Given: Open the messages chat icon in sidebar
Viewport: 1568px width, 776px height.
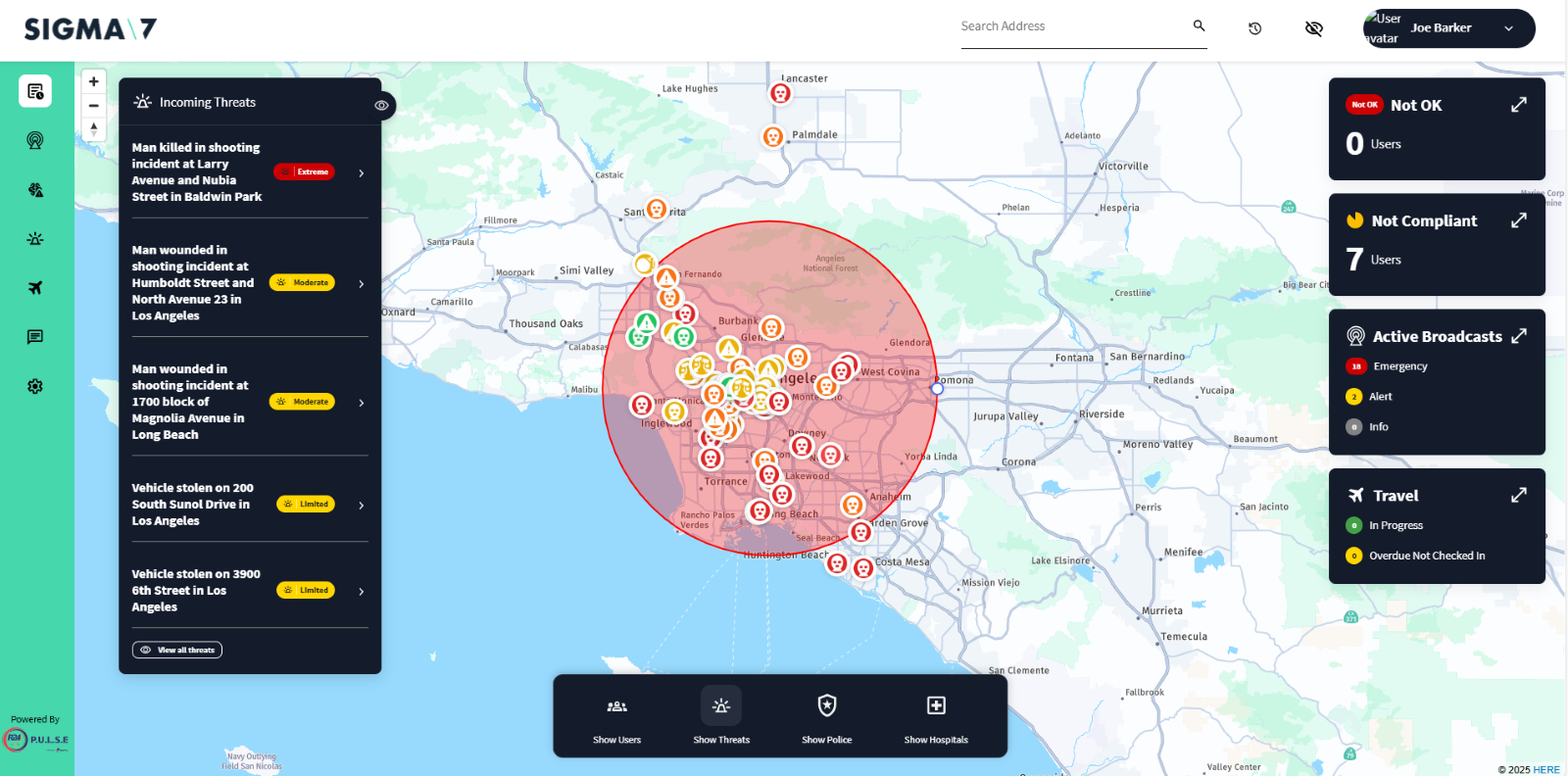Looking at the screenshot, I should click(x=35, y=337).
